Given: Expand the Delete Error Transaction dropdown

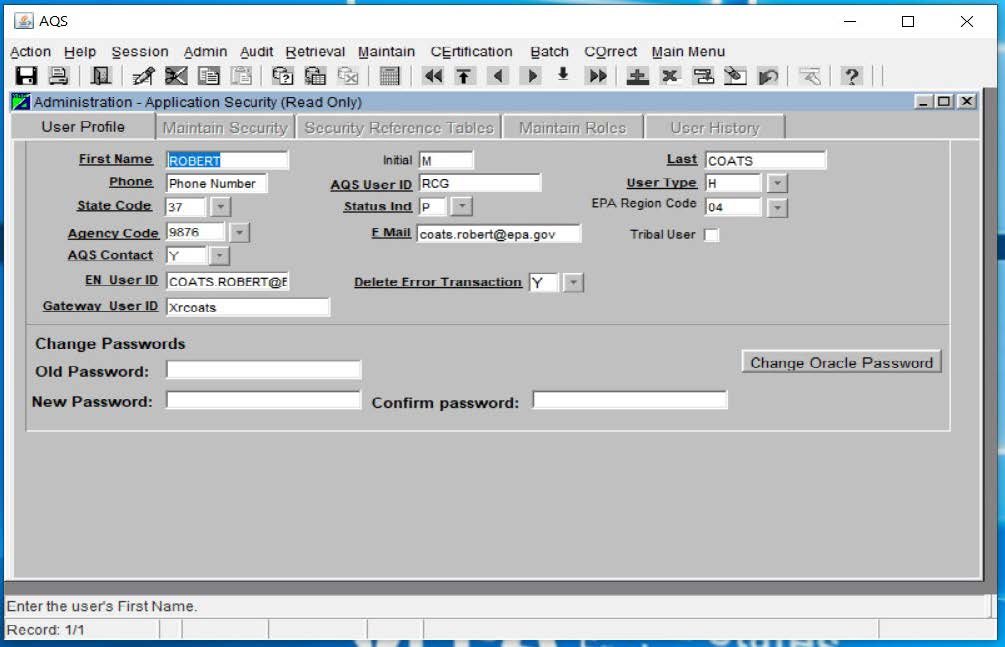Looking at the screenshot, I should (573, 283).
